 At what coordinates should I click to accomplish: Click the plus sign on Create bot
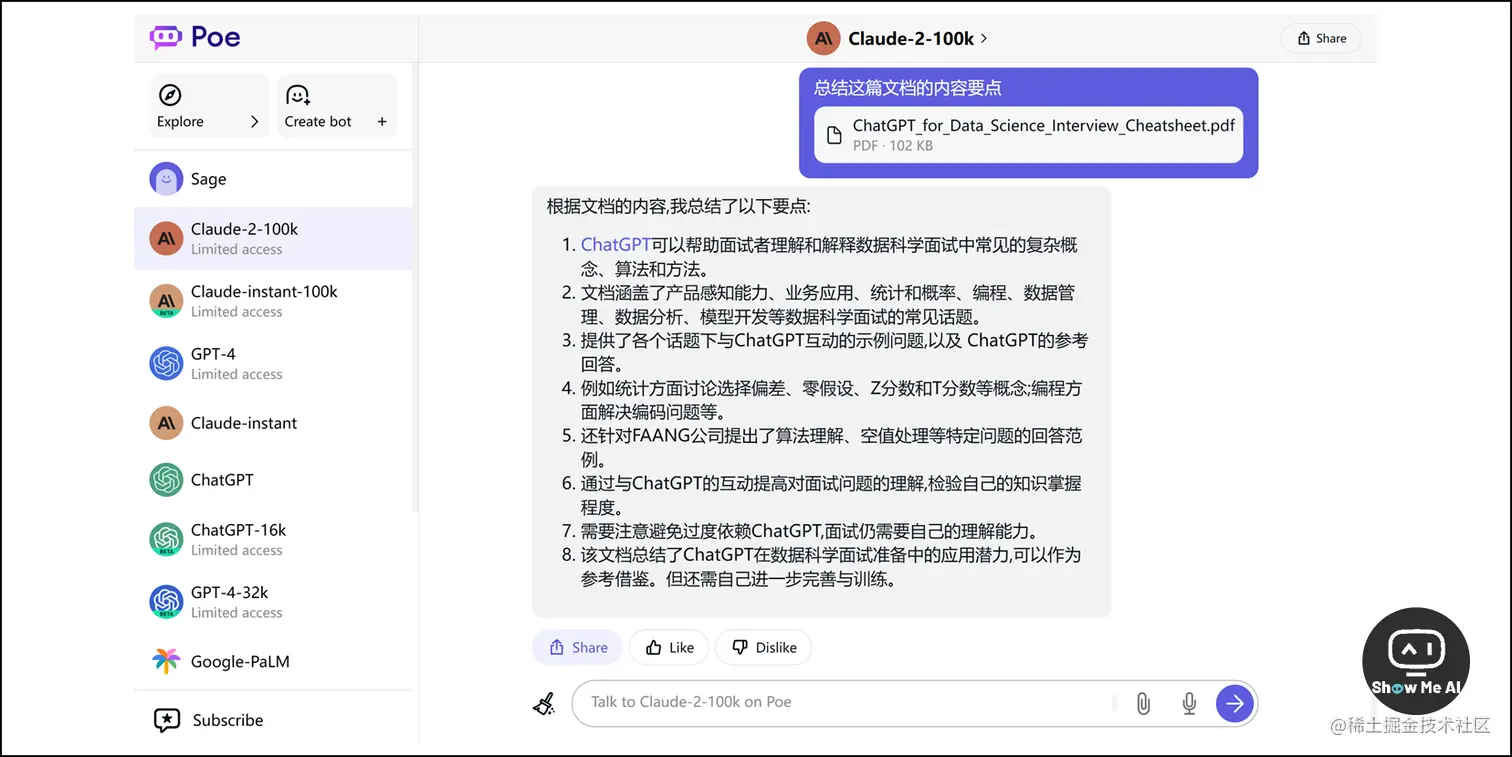click(382, 122)
